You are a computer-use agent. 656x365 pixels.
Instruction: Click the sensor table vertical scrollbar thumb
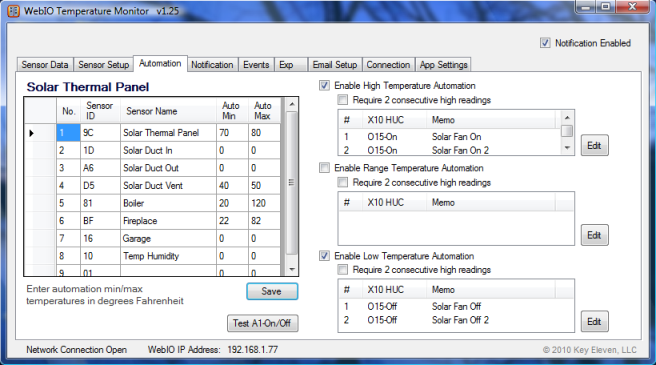point(292,182)
